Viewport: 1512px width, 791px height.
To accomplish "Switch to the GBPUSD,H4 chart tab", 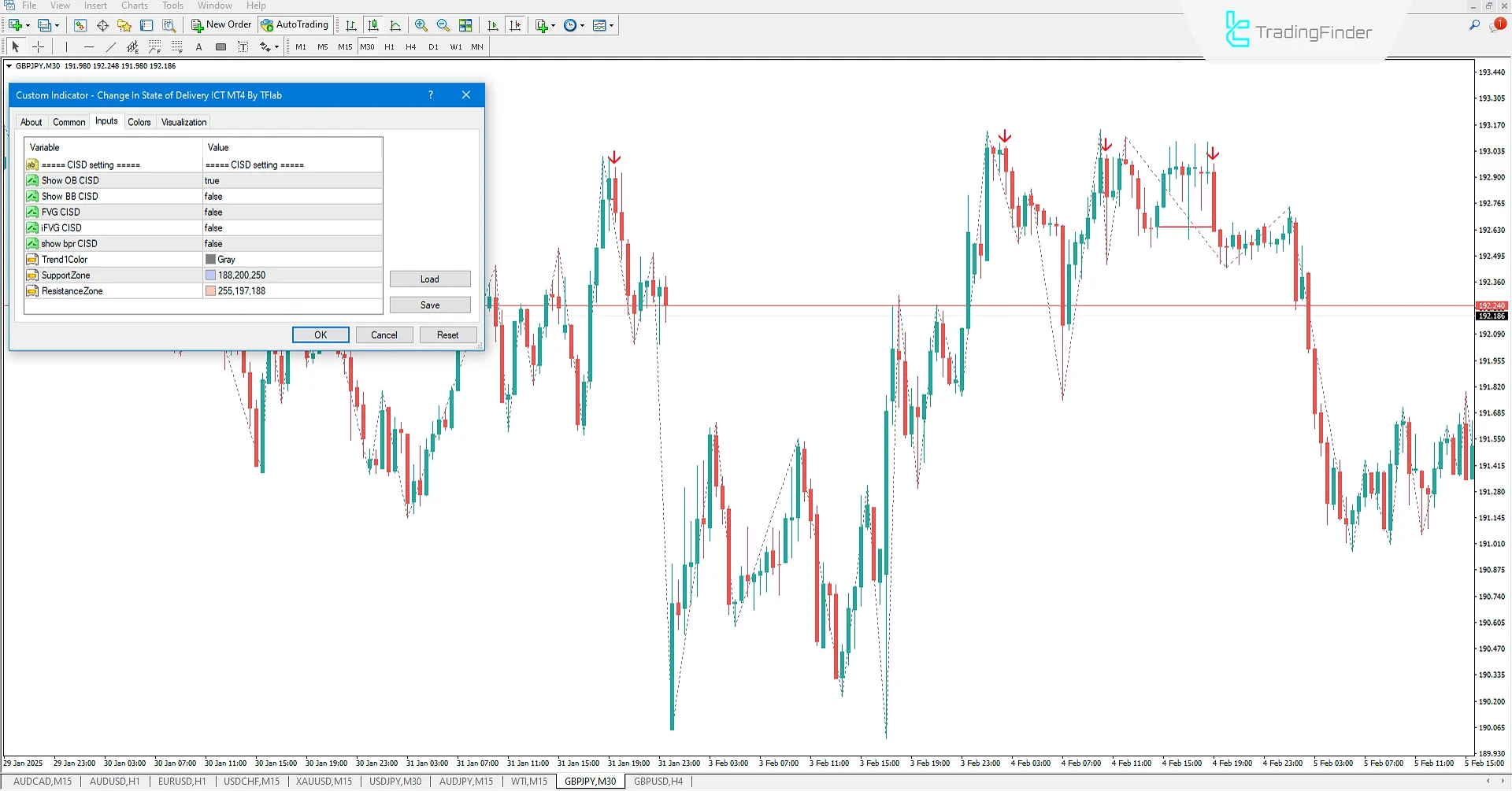I will 658,781.
